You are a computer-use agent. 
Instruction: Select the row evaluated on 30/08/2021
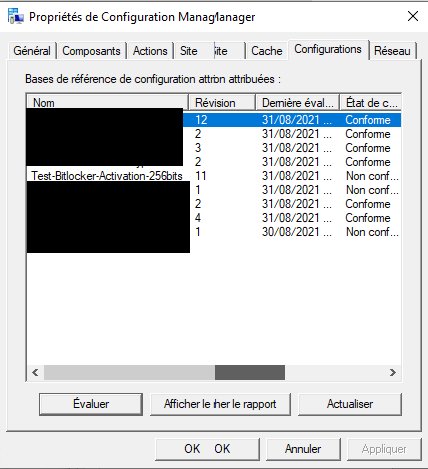tap(214, 232)
